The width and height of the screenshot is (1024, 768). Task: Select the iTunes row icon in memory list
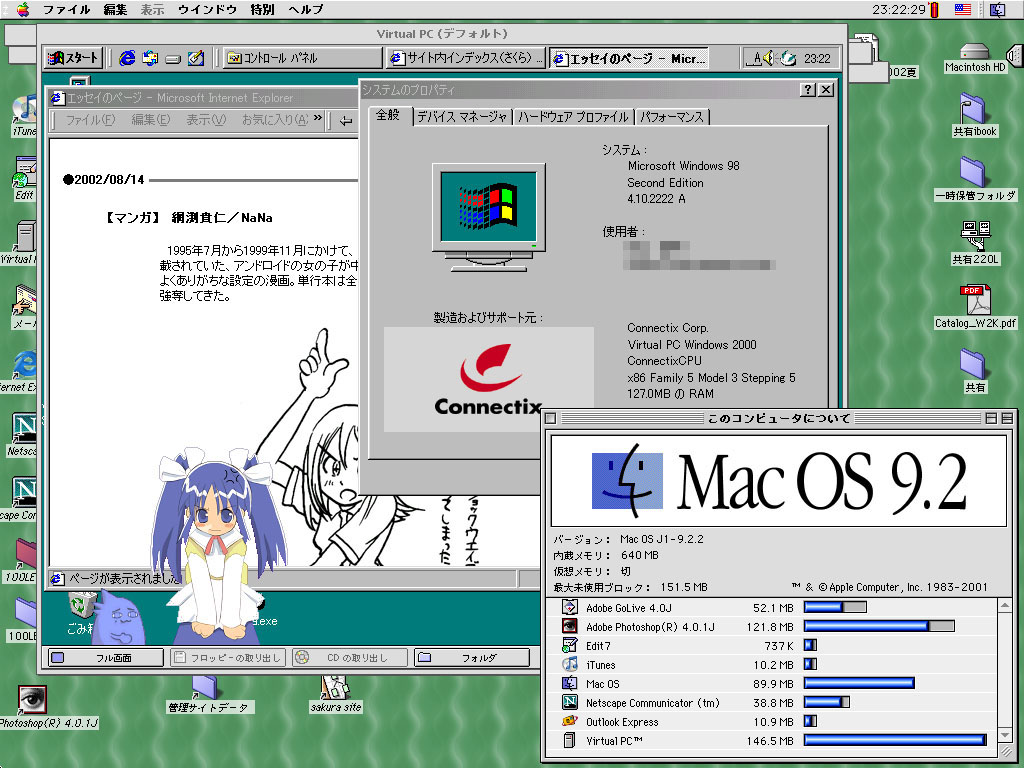tap(569, 664)
